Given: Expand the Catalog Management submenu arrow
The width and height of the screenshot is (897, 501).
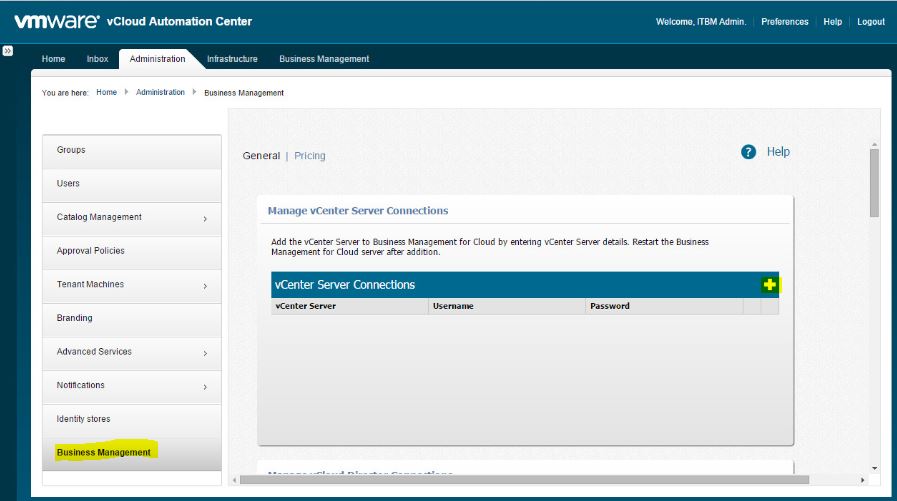Looking at the screenshot, I should [205, 218].
